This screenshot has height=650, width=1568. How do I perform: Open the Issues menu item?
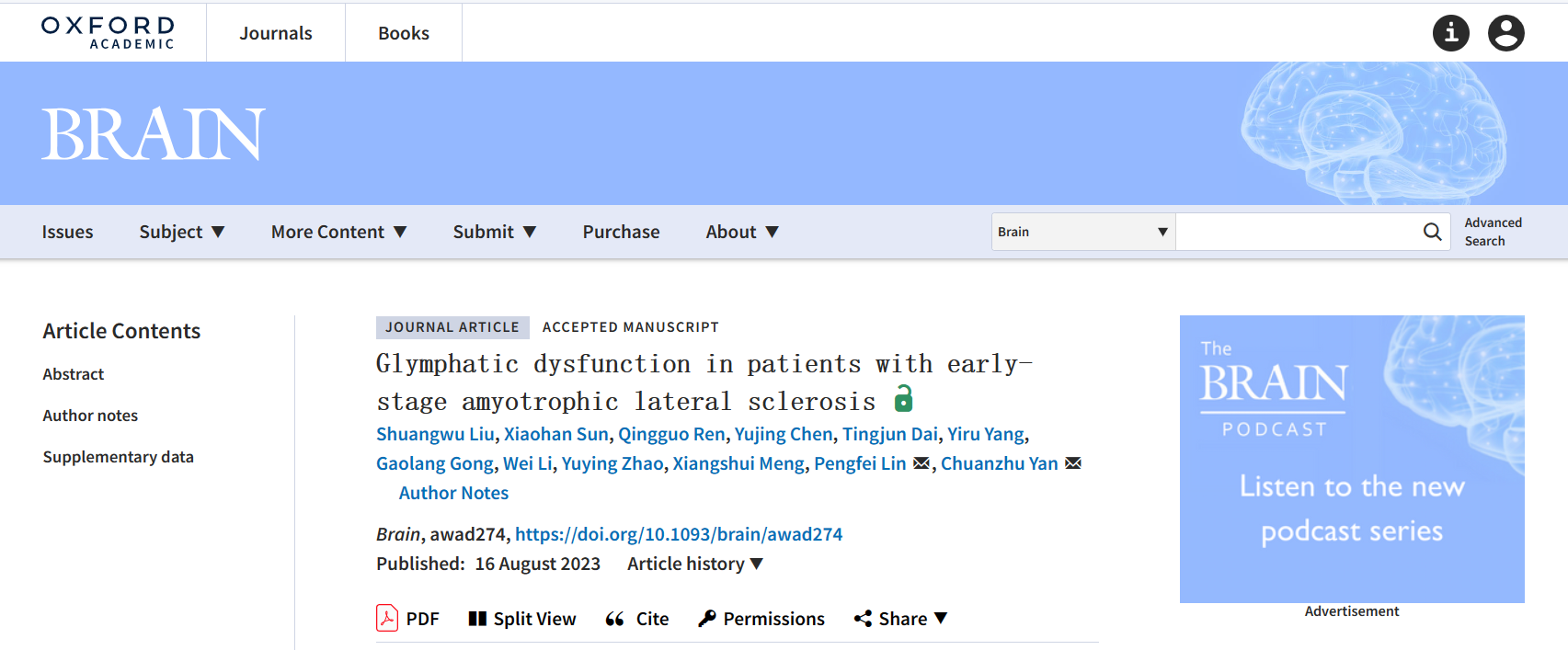[67, 232]
